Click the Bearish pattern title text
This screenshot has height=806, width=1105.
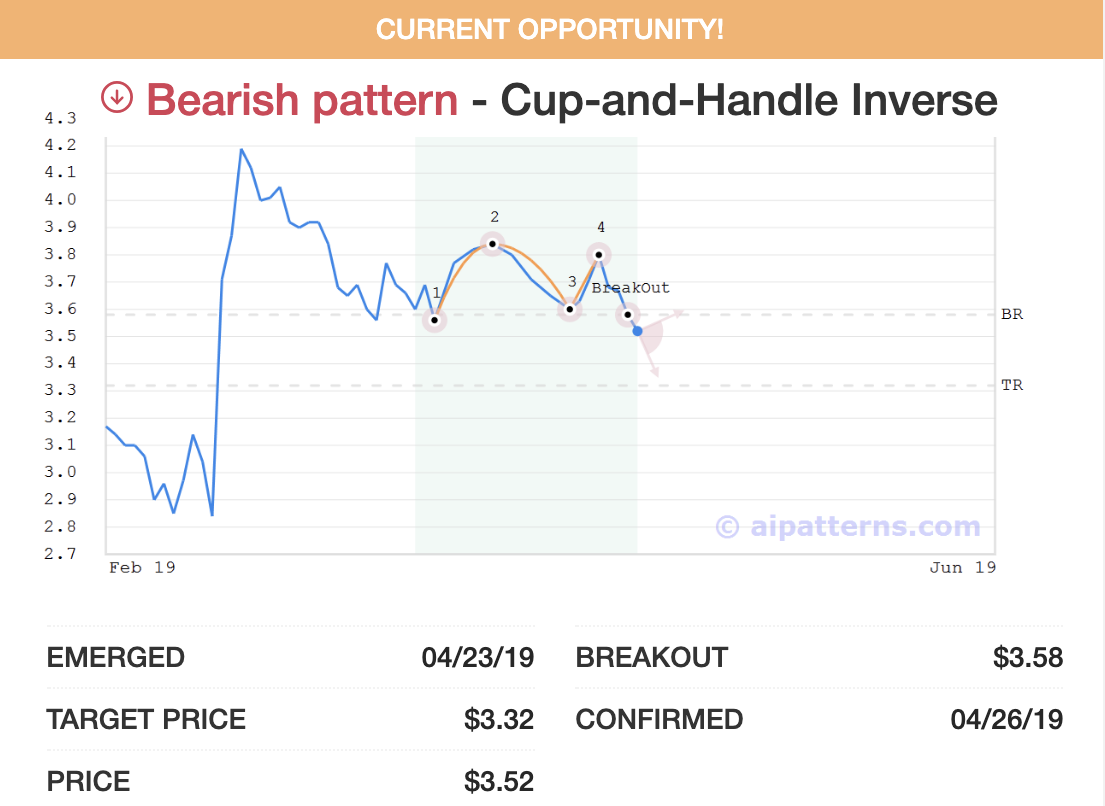302,100
